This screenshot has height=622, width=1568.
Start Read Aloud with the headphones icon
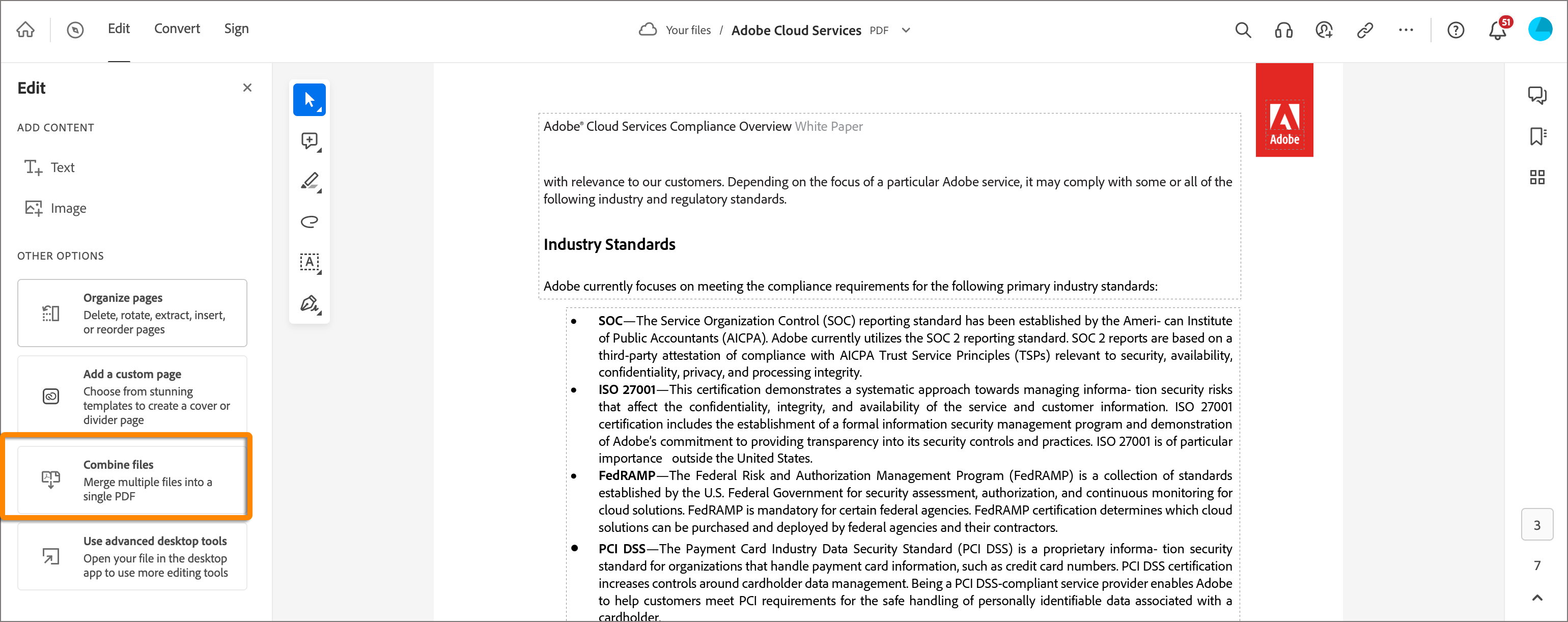pos(1283,30)
